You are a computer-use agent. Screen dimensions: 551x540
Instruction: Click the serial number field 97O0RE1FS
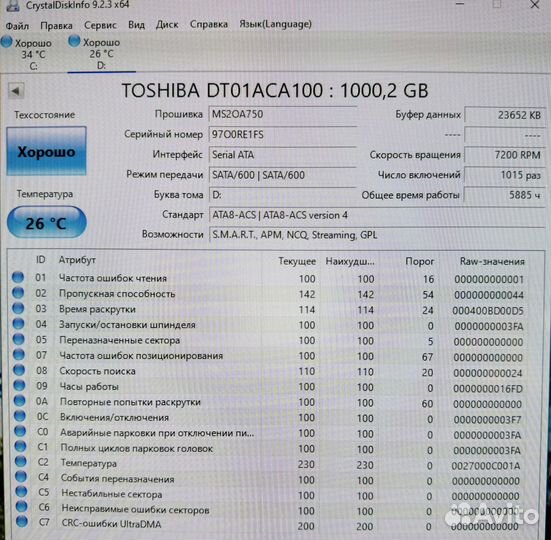[x=283, y=135]
